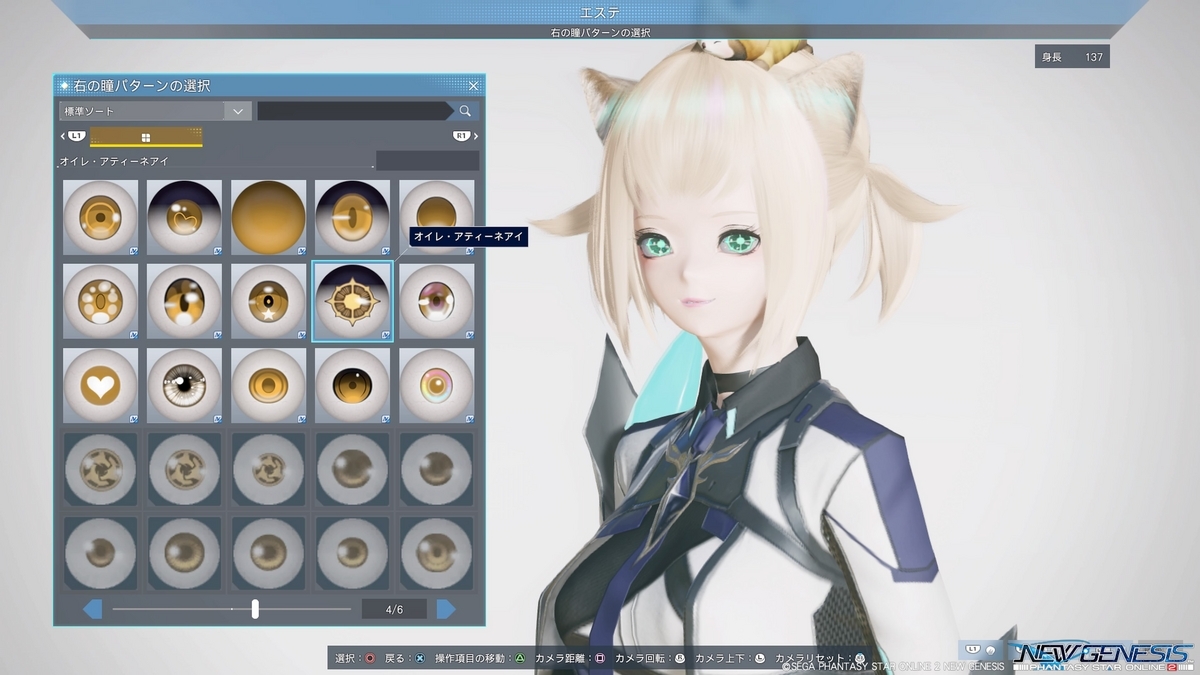Viewport: 1200px width, 675px height.
Task: Select the pinkish iridescent eye pattern
Action: [437, 301]
